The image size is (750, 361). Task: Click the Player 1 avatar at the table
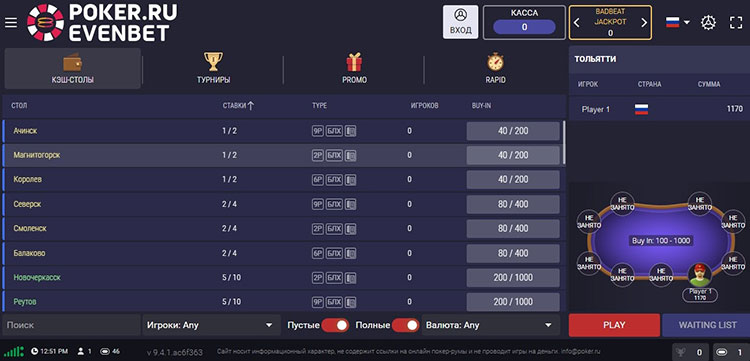click(699, 274)
